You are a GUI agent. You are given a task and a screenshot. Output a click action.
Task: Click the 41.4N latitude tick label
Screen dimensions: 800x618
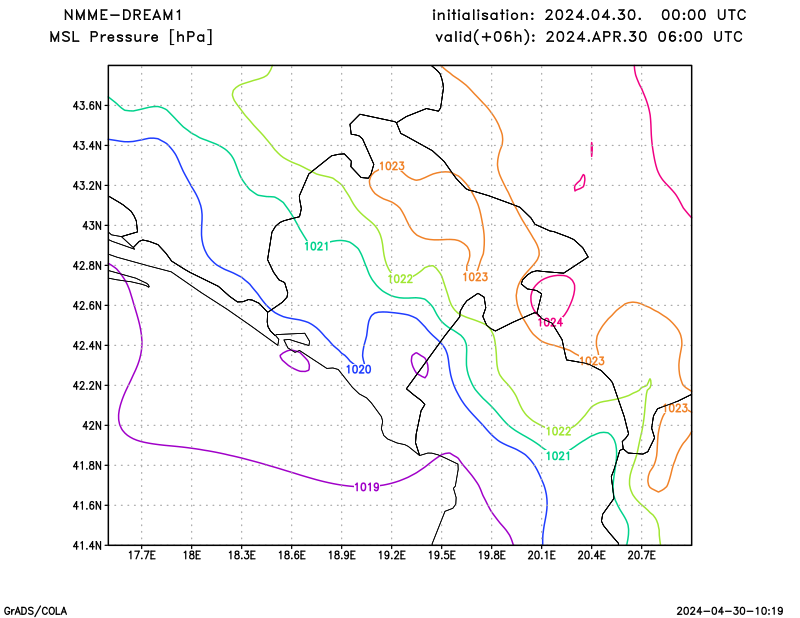pyautogui.click(x=87, y=545)
